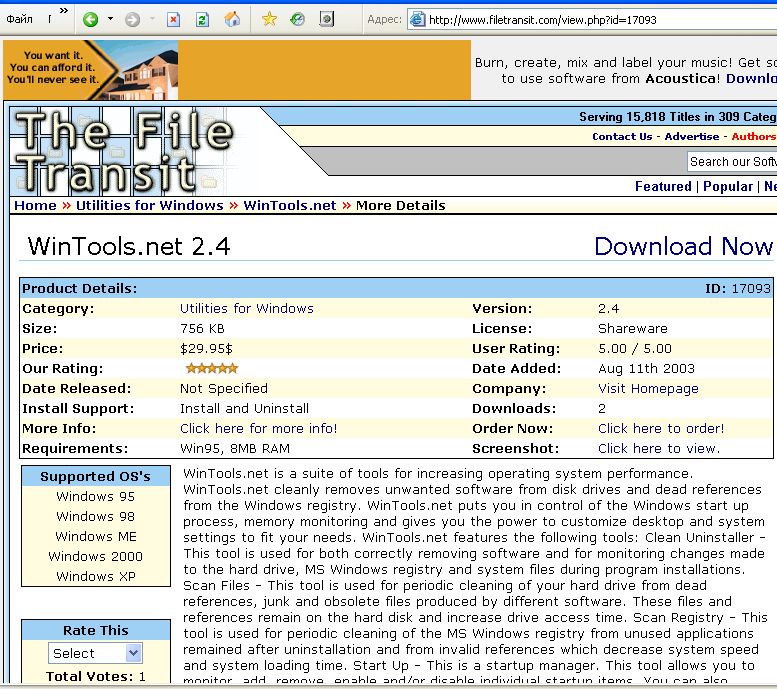The width and height of the screenshot is (777, 689).
Task: Click the house advertisement banner
Action: pos(237,70)
